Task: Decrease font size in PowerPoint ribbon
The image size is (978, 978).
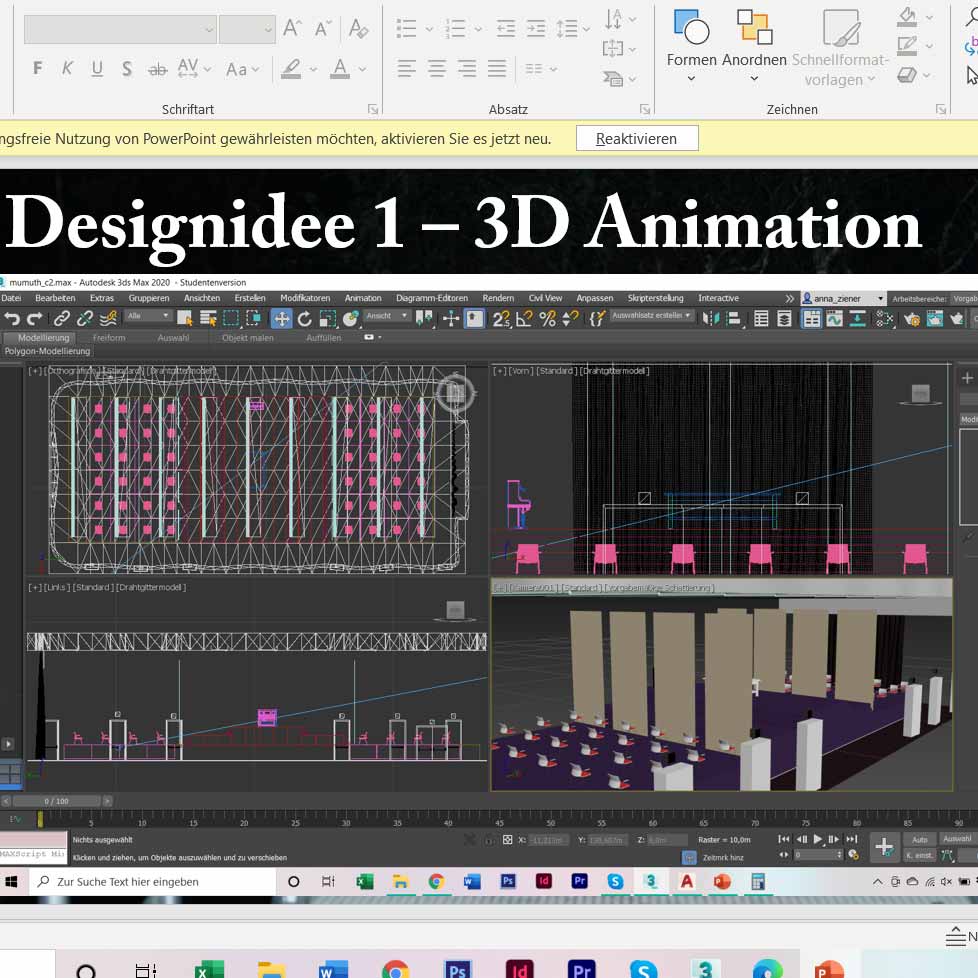Action: [322, 28]
